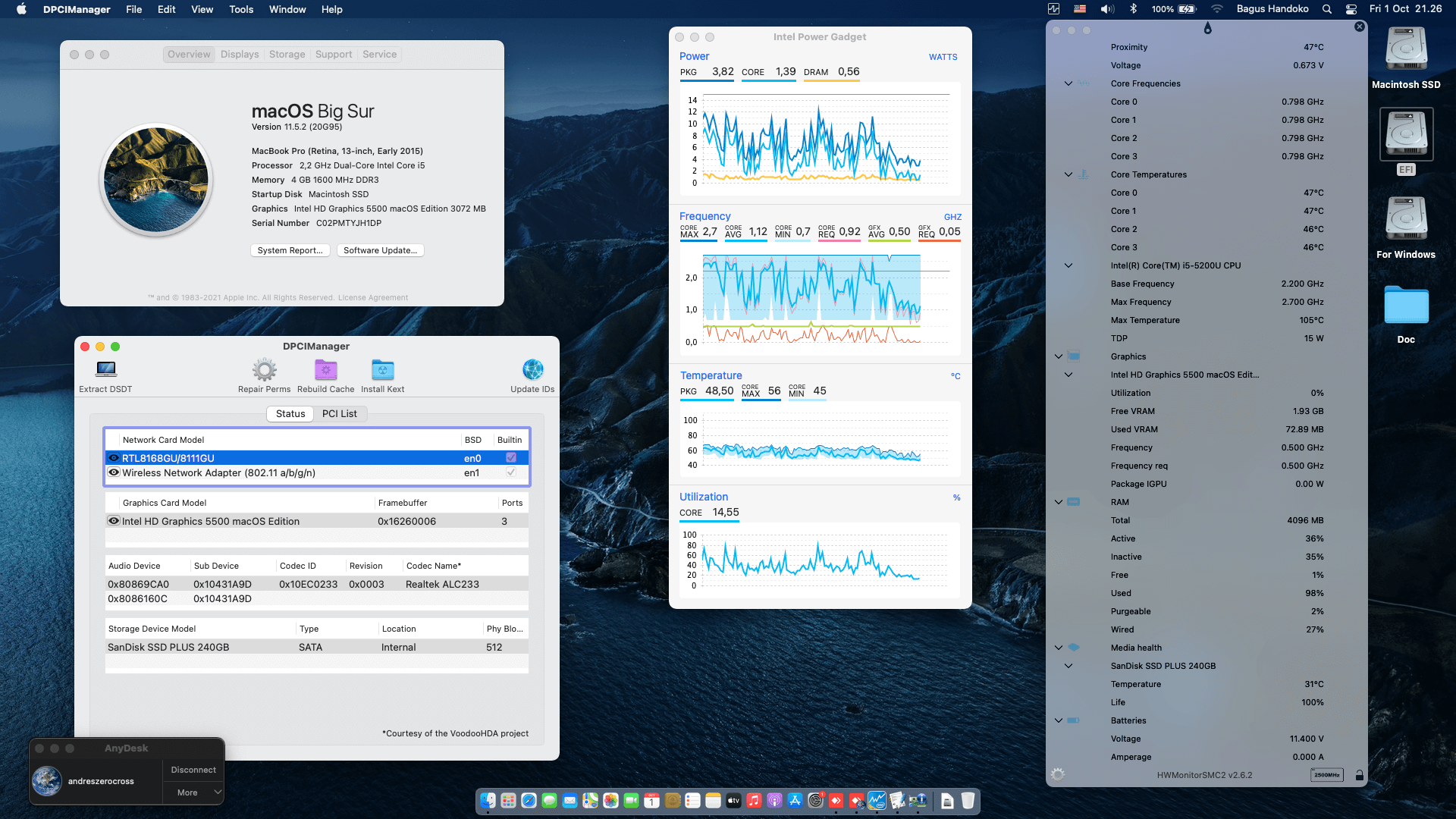The width and height of the screenshot is (1456, 819).
Task: Open Trash in the Dock
Action: click(968, 800)
